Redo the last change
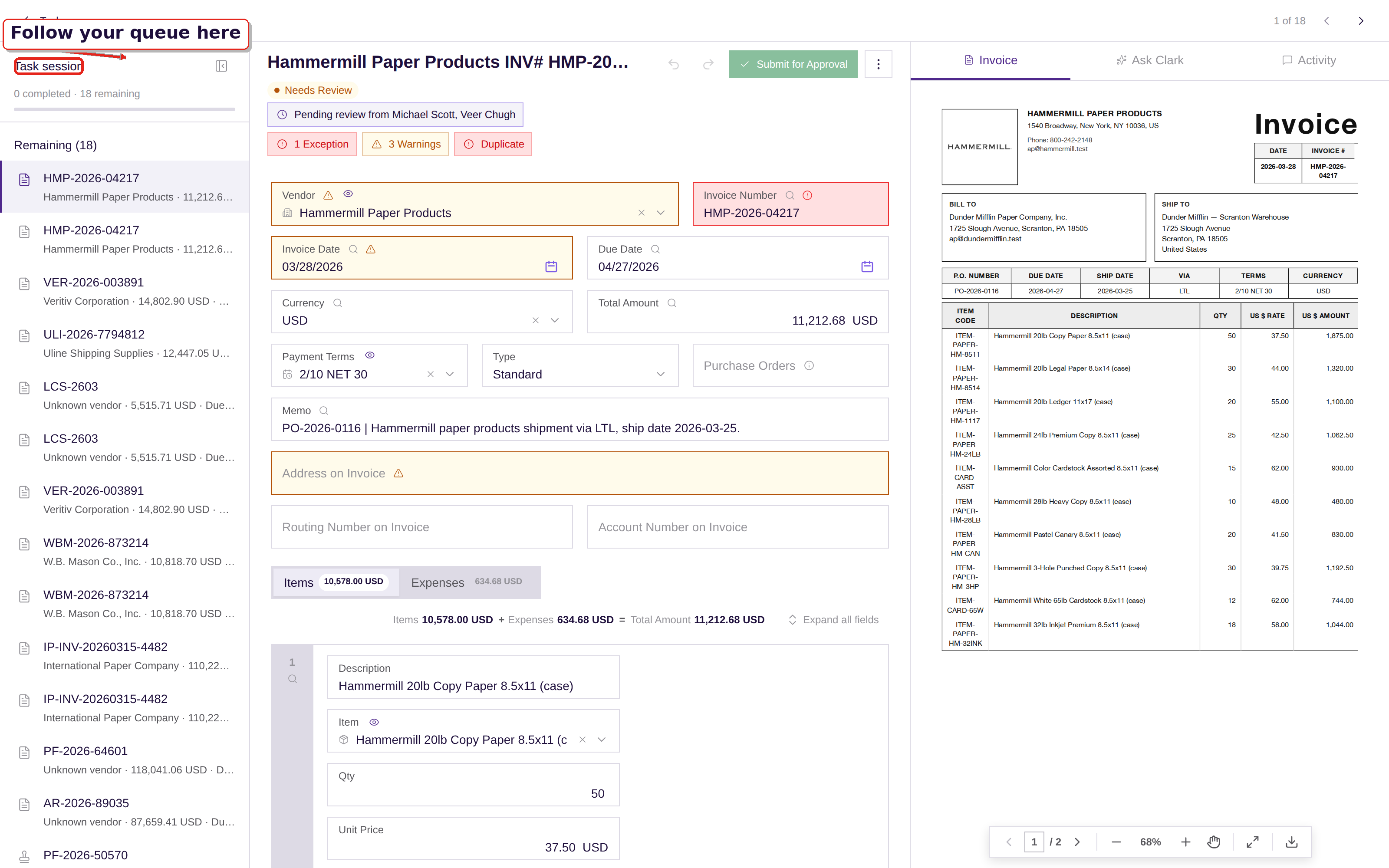Image resolution: width=1389 pixels, height=868 pixels. click(708, 64)
